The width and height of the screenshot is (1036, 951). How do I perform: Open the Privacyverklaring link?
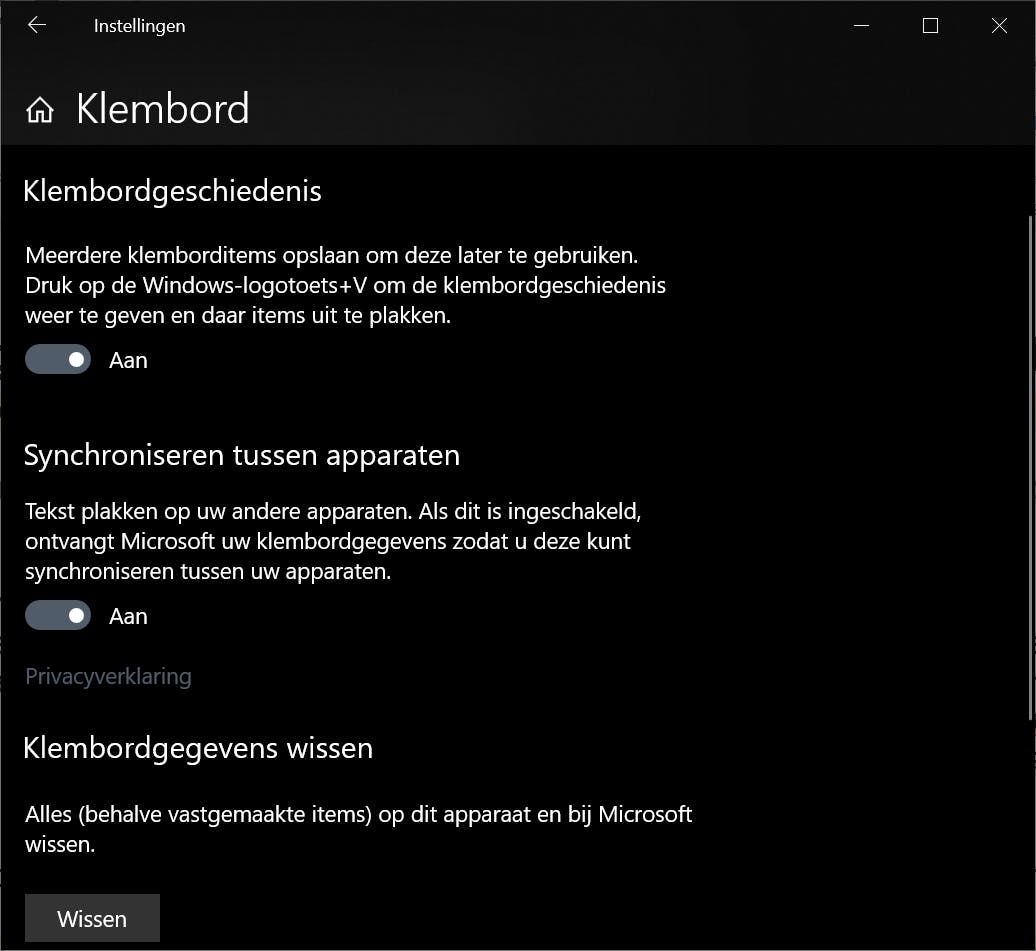coord(108,677)
